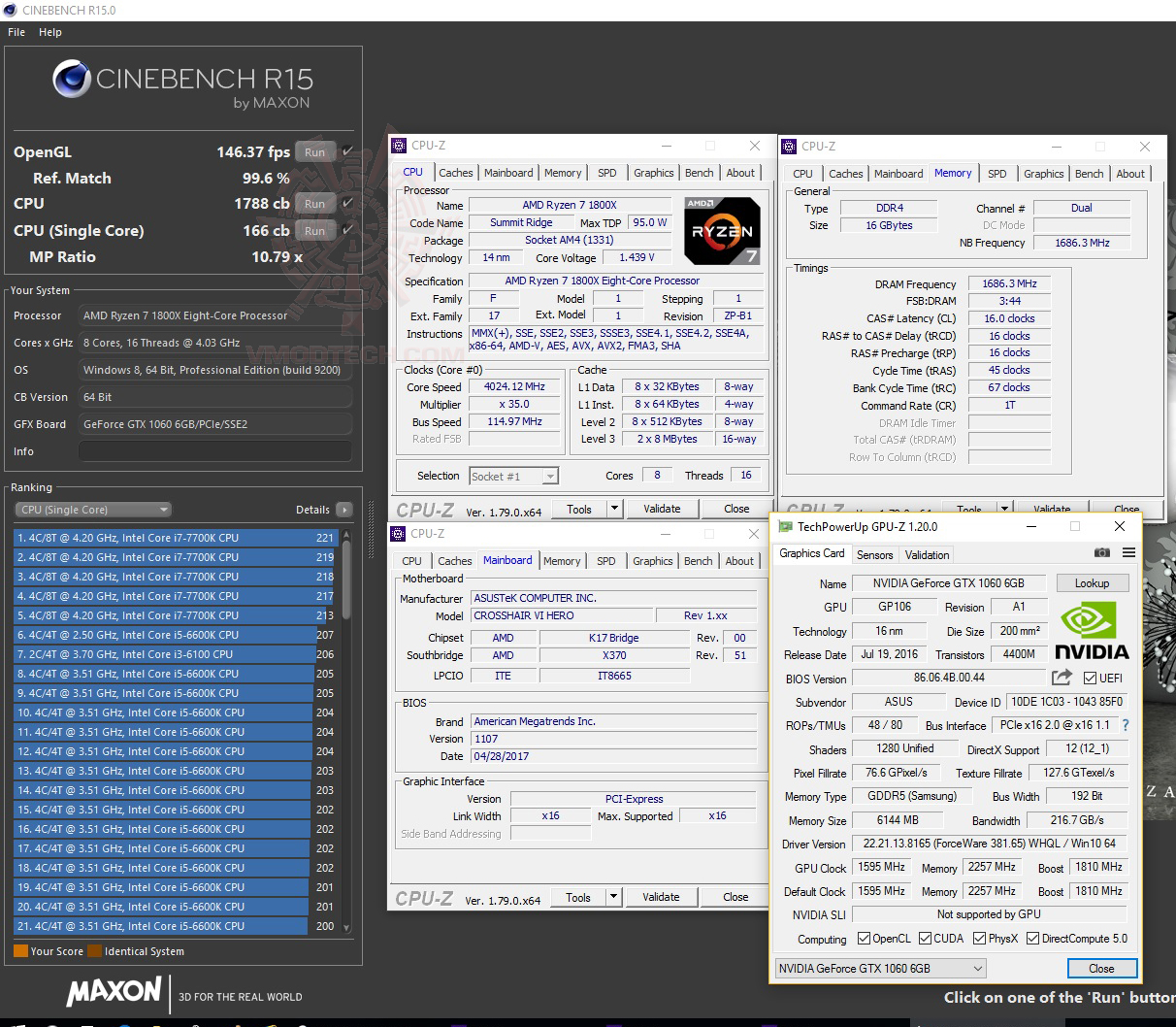Click Close button in GPU-Z
Image resolution: width=1176 pixels, height=1027 pixels.
tap(1101, 968)
